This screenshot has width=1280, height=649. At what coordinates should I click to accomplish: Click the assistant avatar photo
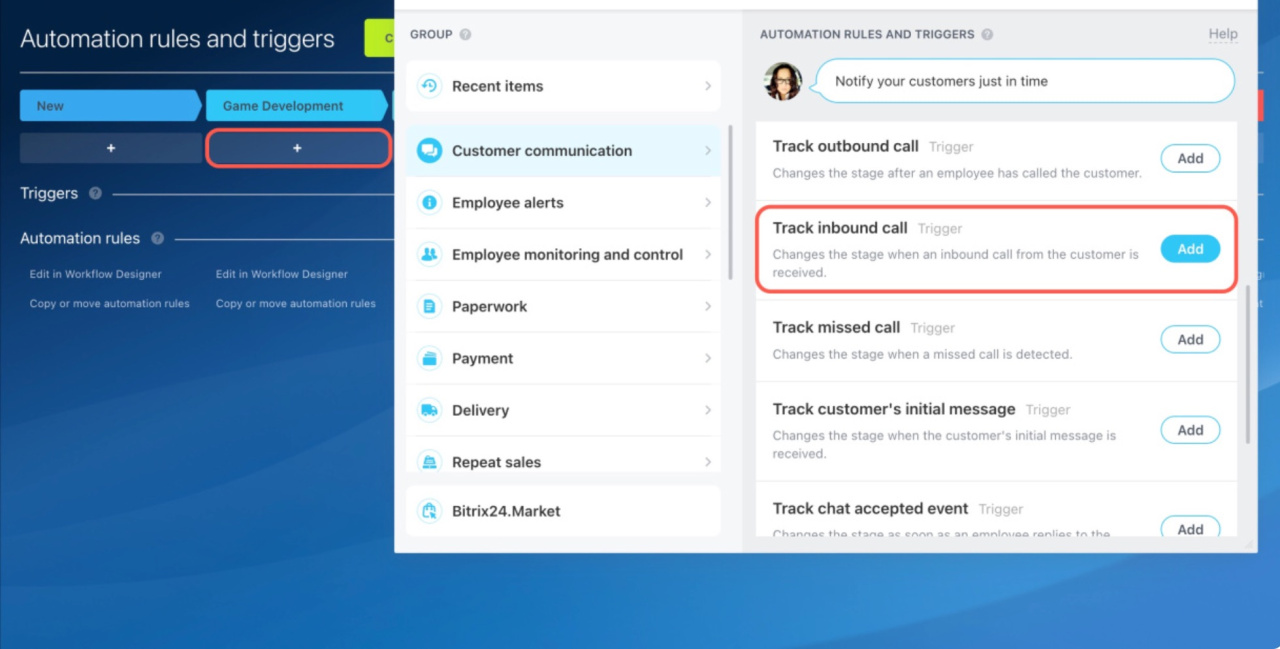pyautogui.click(x=783, y=82)
